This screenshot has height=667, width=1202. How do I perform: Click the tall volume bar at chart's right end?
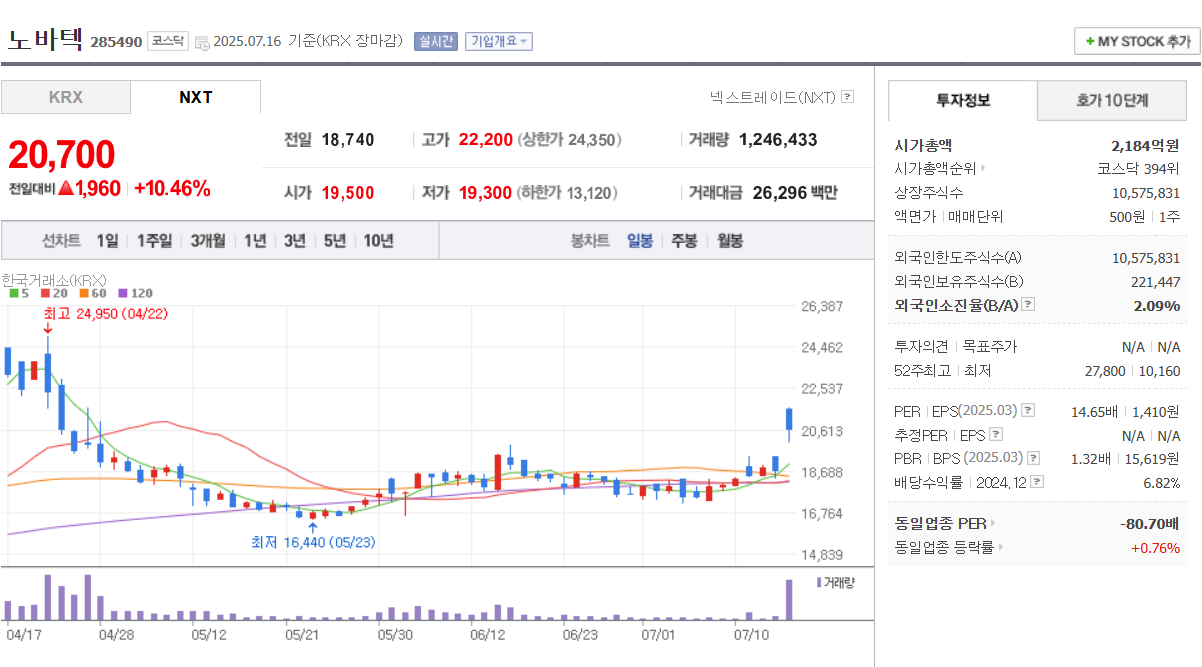(789, 600)
